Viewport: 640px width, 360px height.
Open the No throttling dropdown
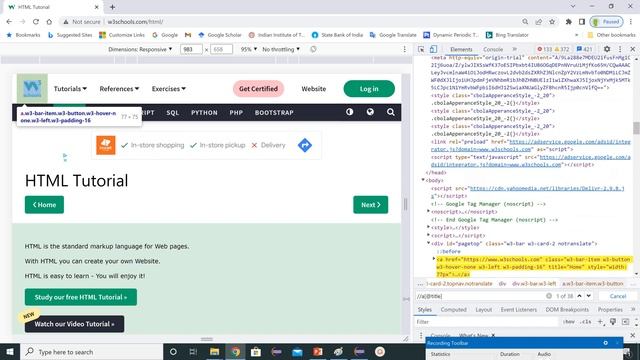click(281, 49)
